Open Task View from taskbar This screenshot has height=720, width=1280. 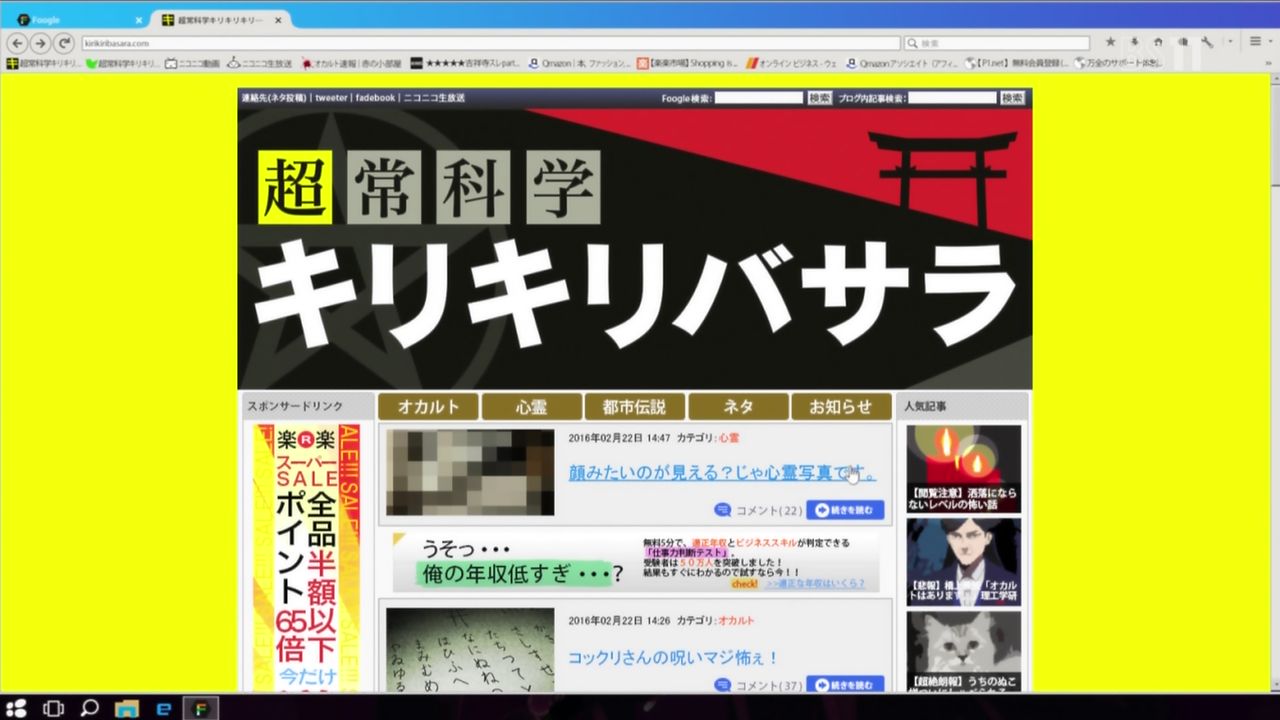[x=53, y=708]
